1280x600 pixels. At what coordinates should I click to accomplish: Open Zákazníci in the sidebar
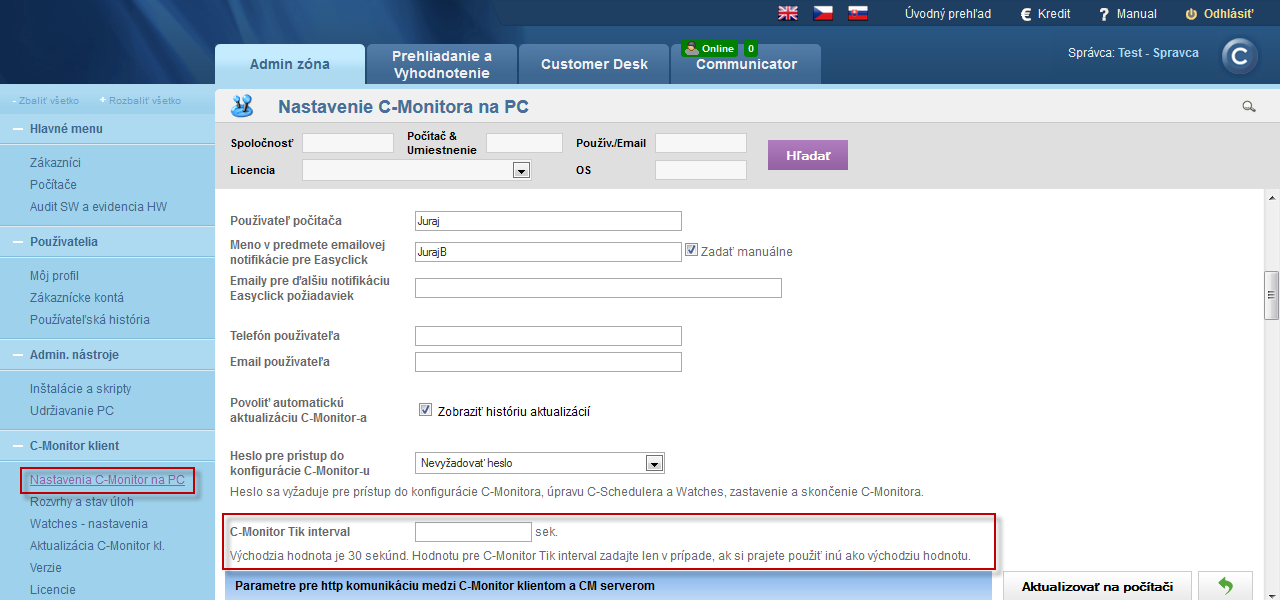click(55, 163)
